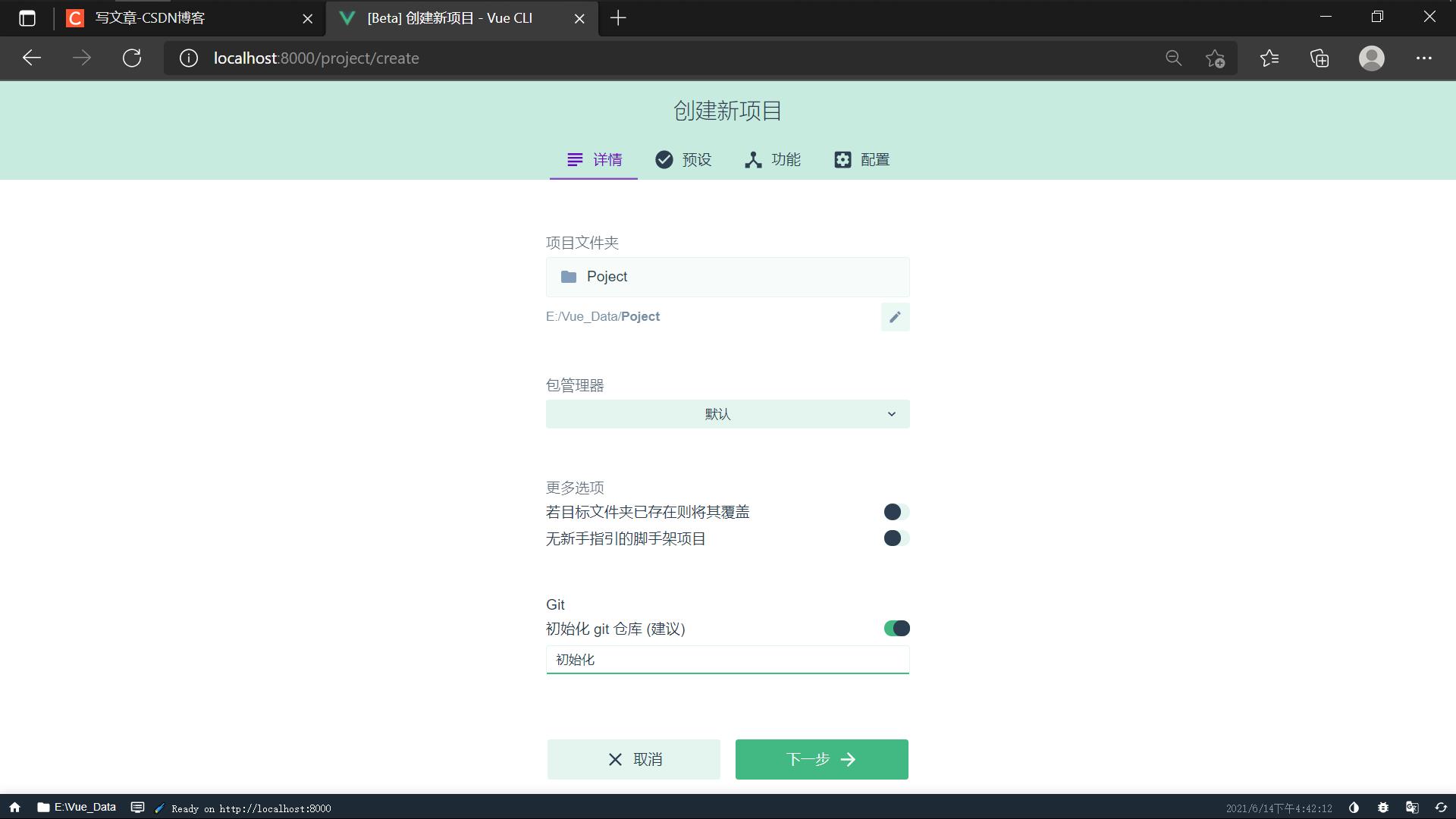This screenshot has height=819, width=1456.
Task: Disable initialize git repository switch
Action: coord(896,629)
